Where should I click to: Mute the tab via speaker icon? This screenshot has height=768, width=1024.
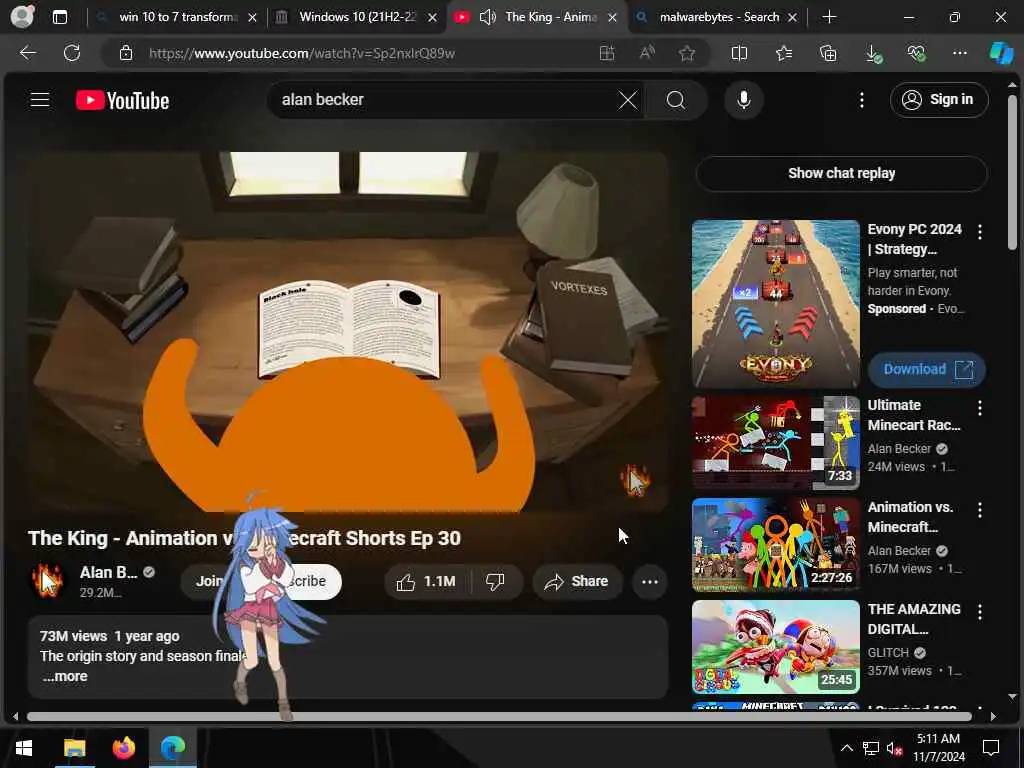(487, 17)
